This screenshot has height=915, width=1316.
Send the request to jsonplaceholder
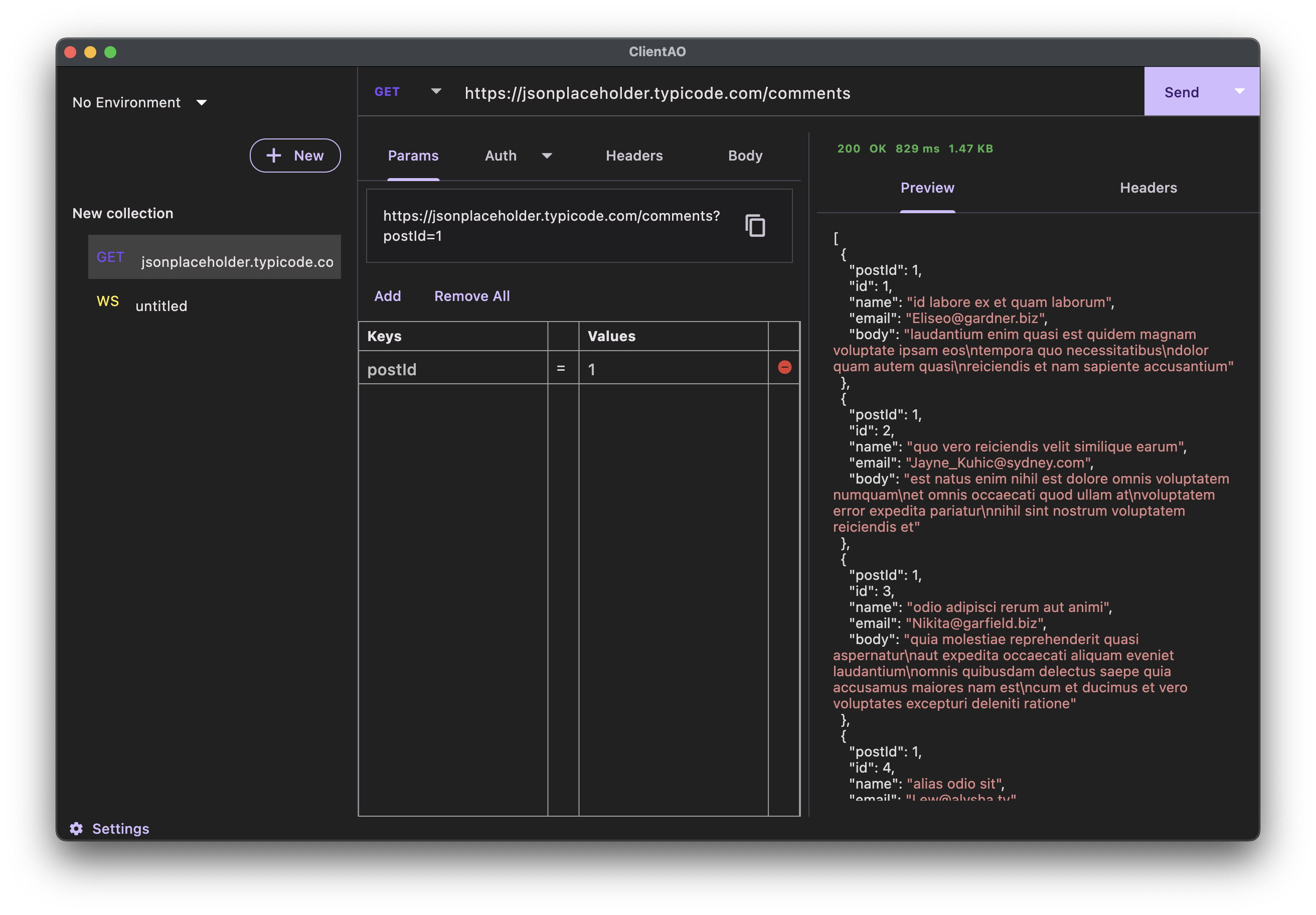(1182, 91)
